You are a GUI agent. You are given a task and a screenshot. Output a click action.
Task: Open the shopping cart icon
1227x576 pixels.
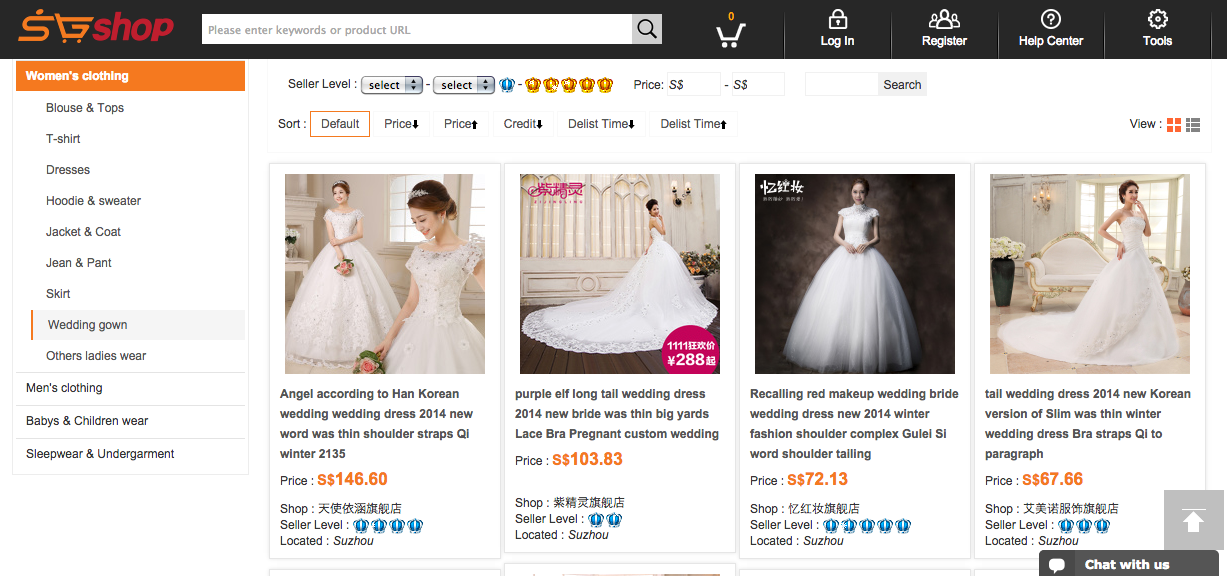[x=731, y=33]
